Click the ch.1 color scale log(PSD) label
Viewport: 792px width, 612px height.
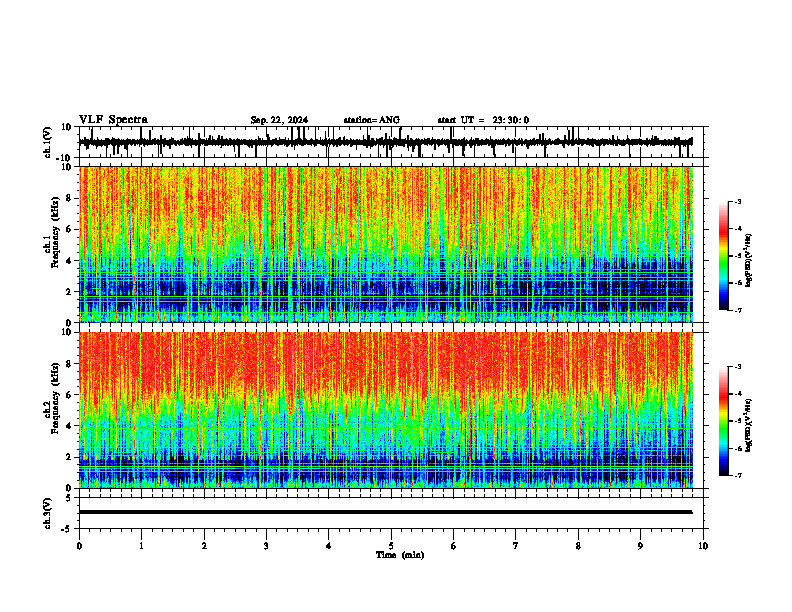(748, 260)
